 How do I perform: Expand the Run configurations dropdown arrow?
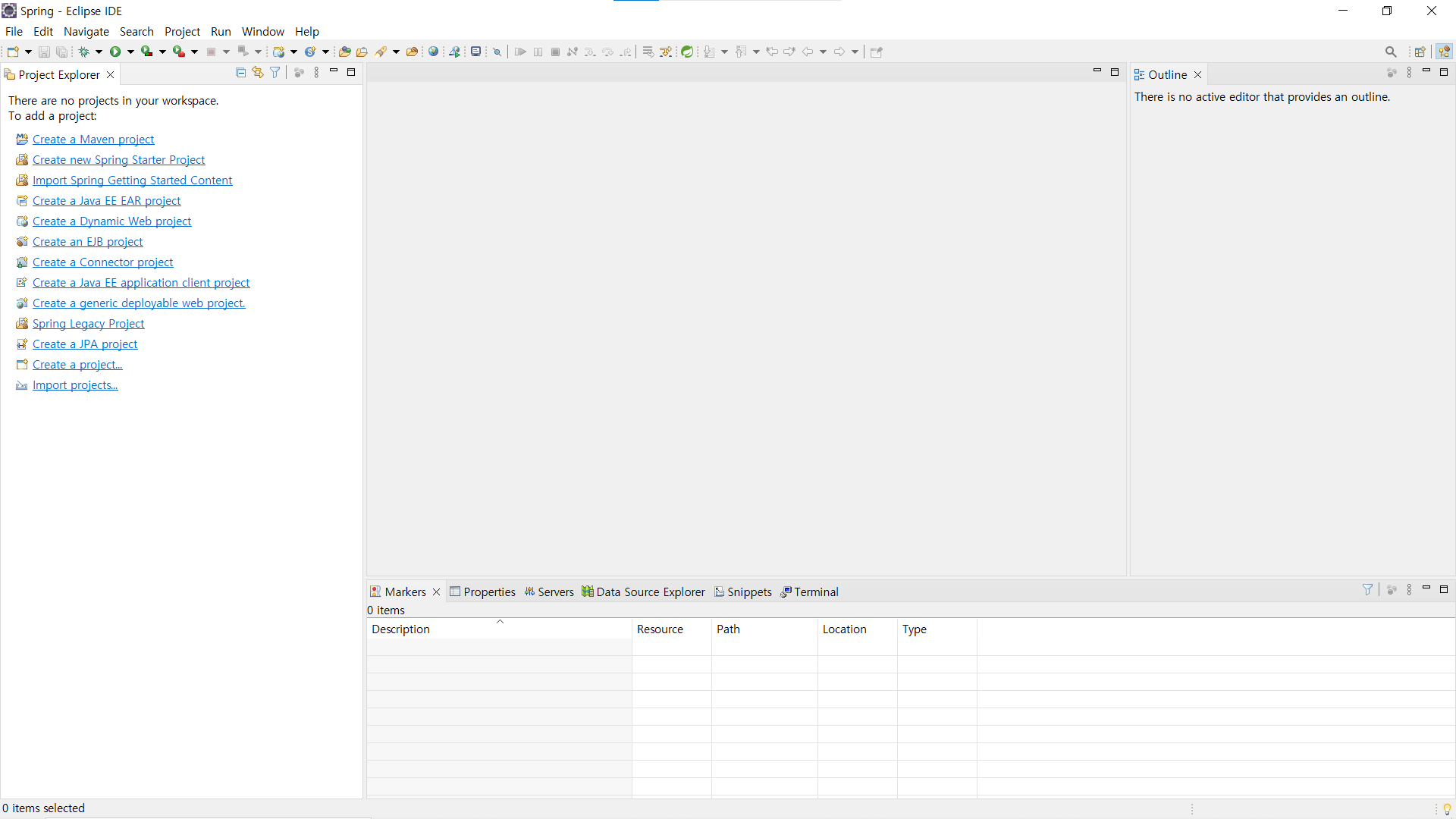coord(130,52)
